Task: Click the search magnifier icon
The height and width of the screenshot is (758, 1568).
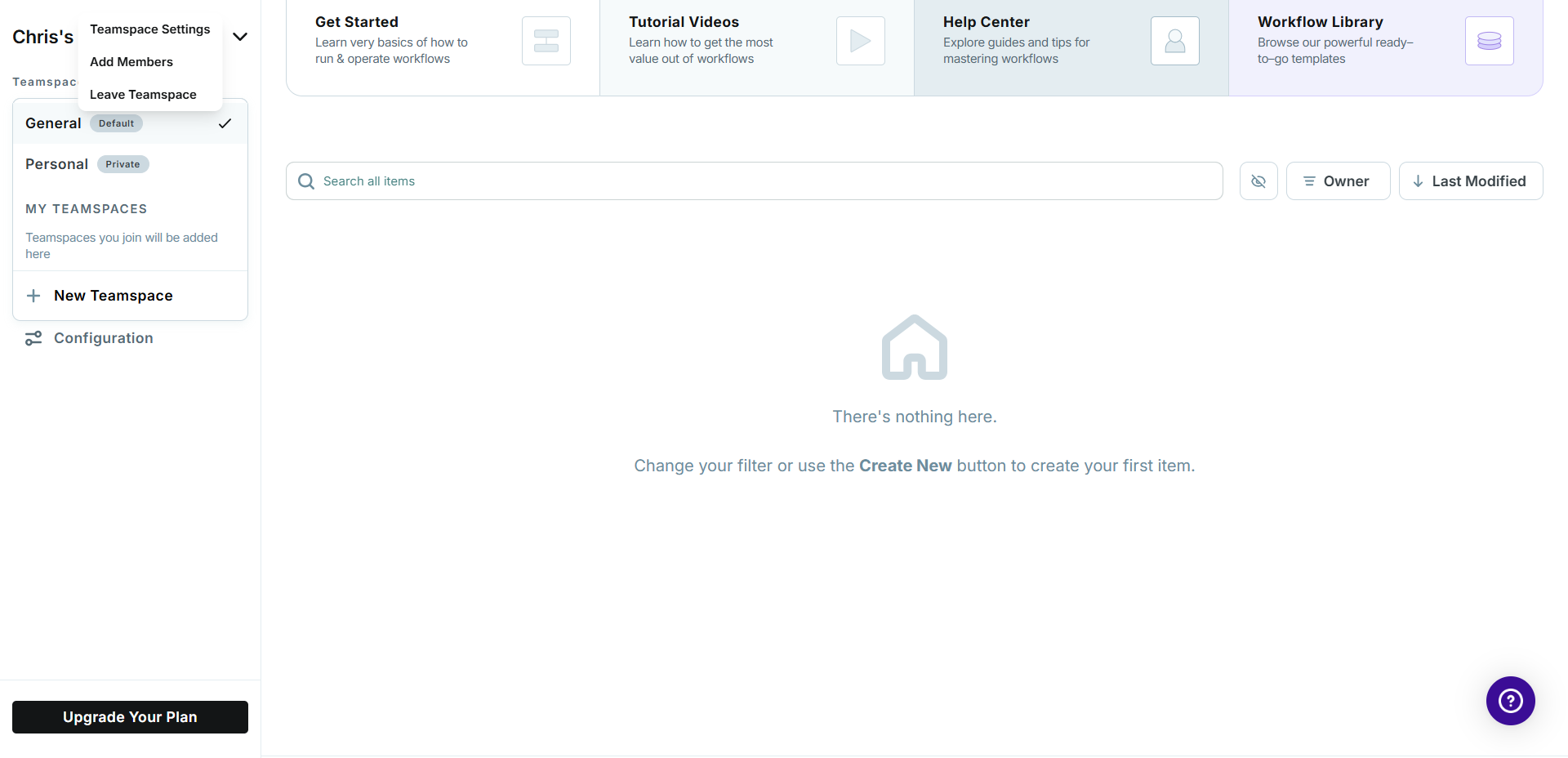Action: click(x=306, y=181)
